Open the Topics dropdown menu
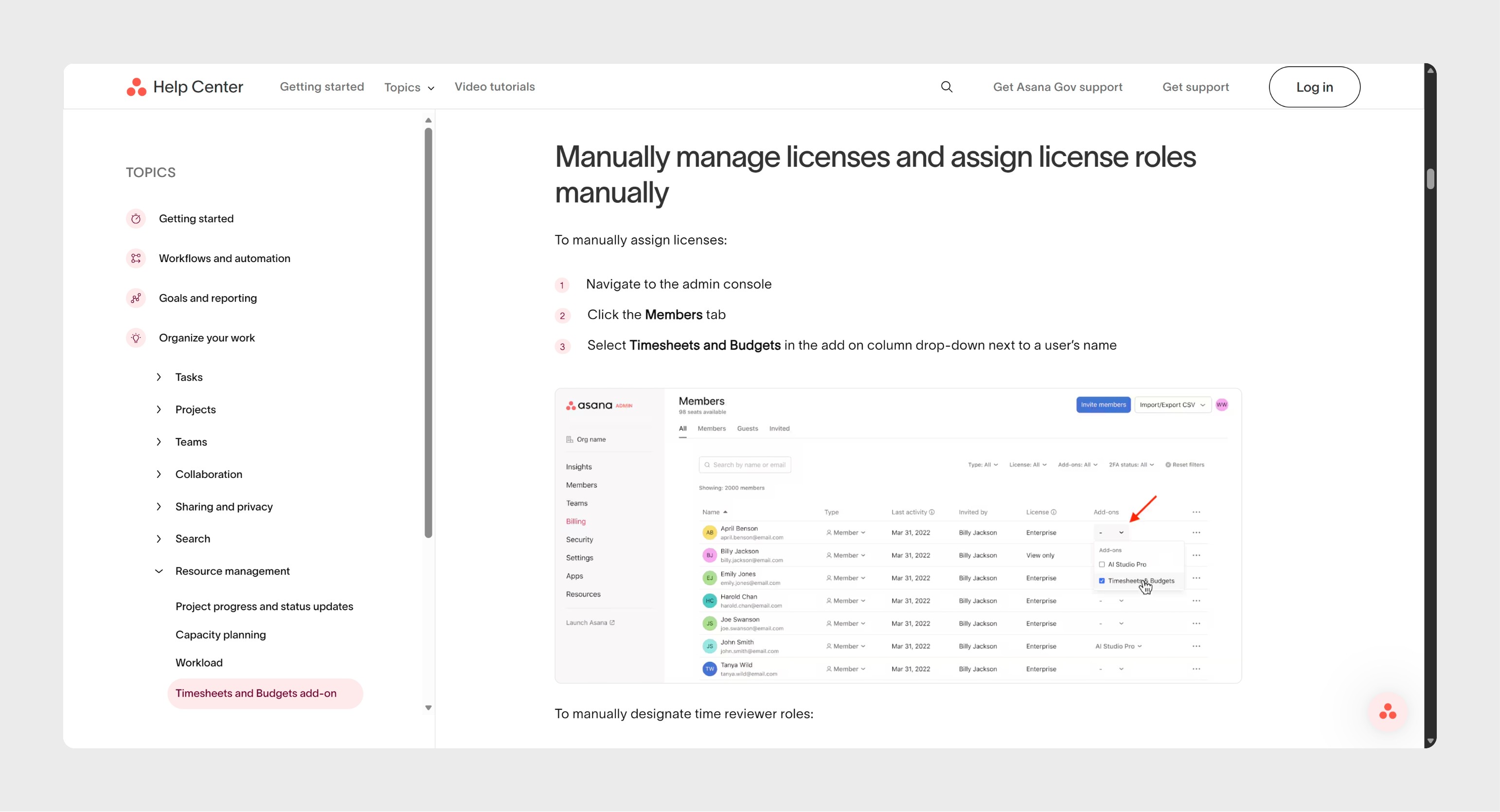Viewport: 1500px width, 812px height. [409, 88]
